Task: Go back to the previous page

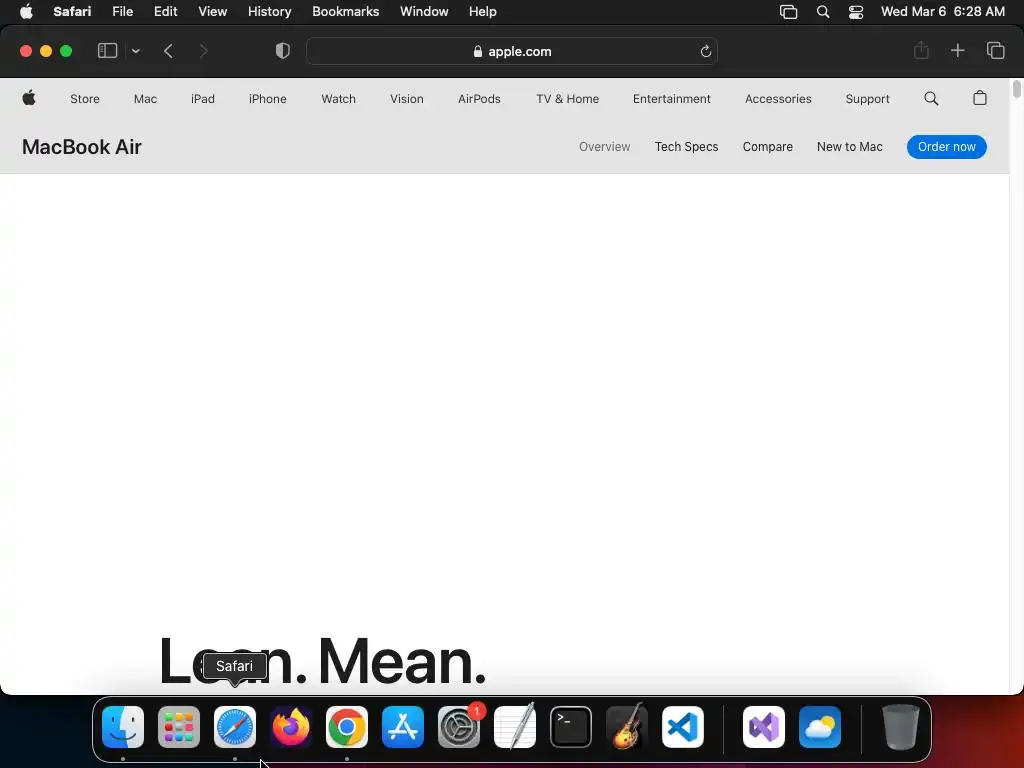Action: (x=168, y=51)
